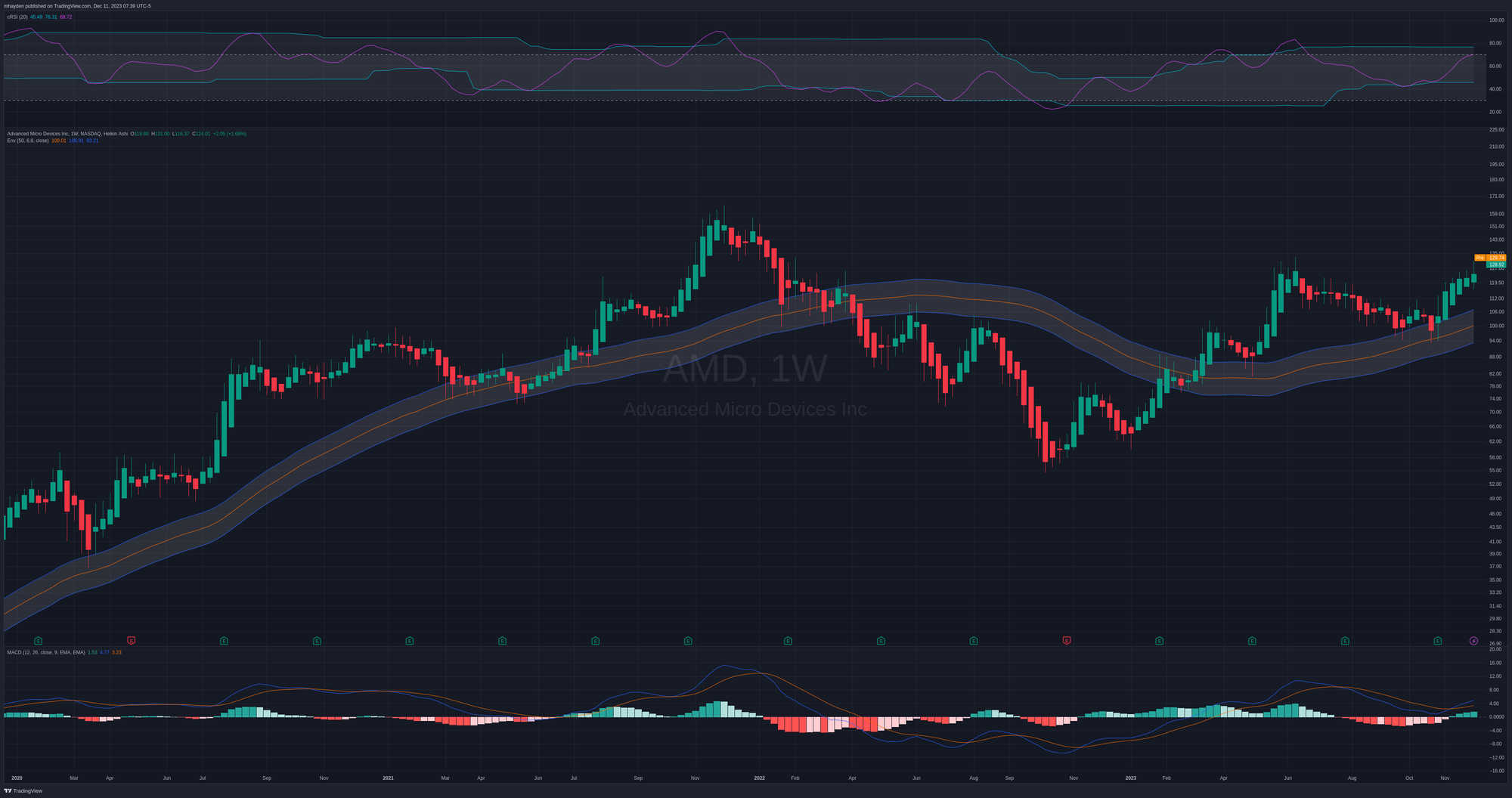Screen dimensions: 1512x798
Task: Click the 171.00 label on the price axis
Action: (x=1496, y=196)
